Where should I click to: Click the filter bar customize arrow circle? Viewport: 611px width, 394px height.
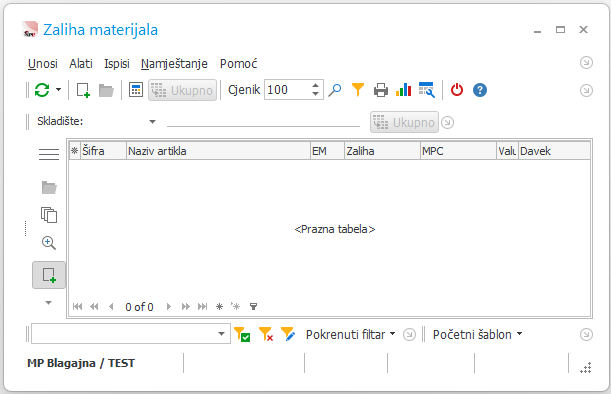click(x=409, y=334)
